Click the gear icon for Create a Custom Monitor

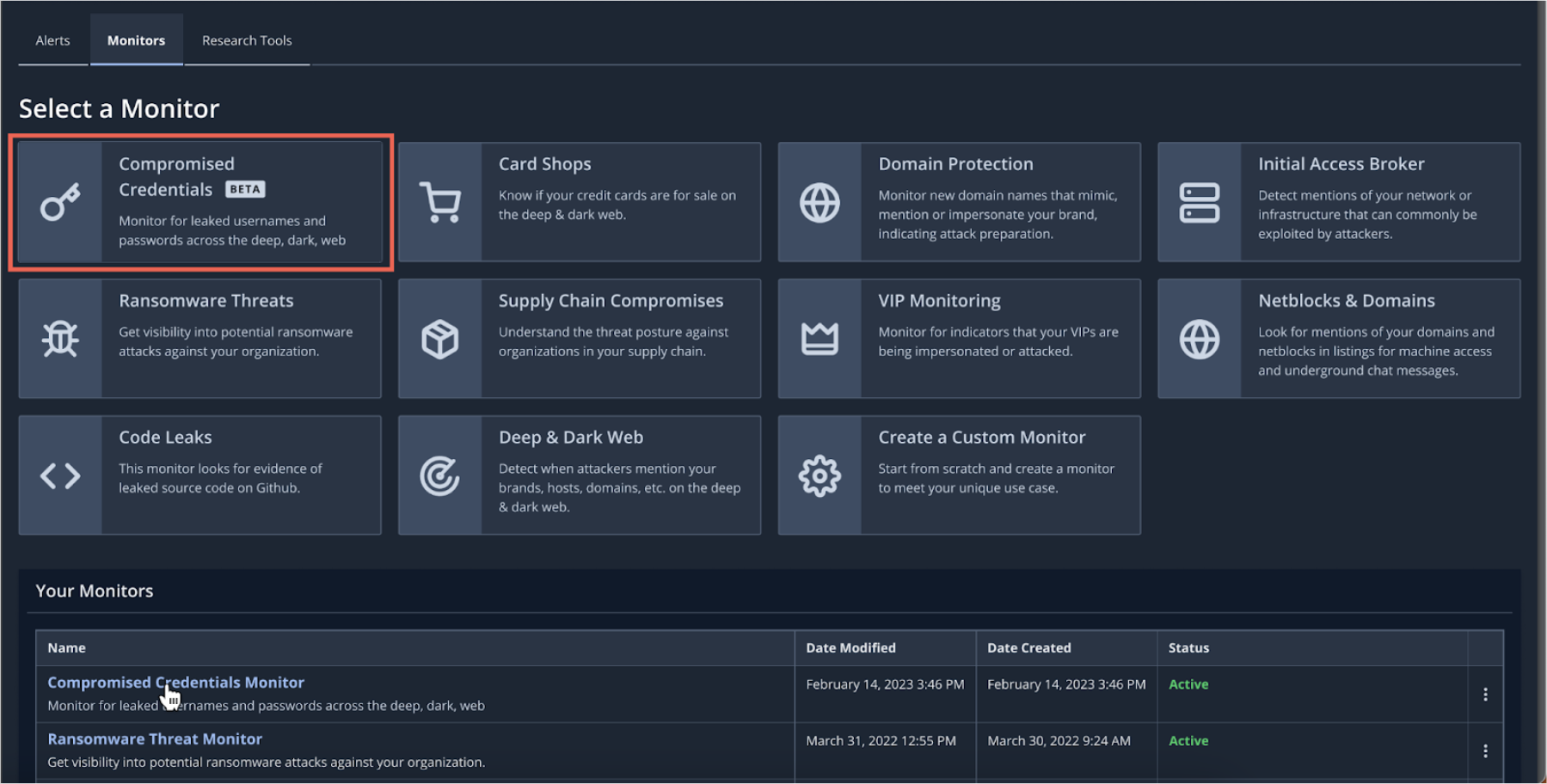tap(820, 475)
